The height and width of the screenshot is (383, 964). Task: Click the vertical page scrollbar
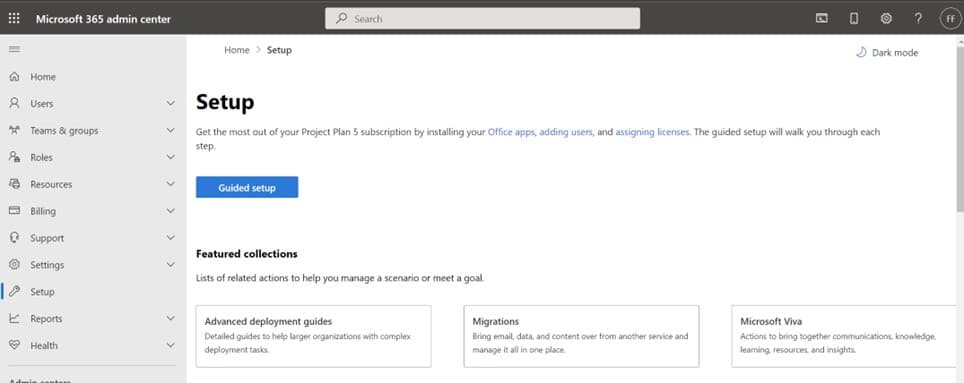960,125
